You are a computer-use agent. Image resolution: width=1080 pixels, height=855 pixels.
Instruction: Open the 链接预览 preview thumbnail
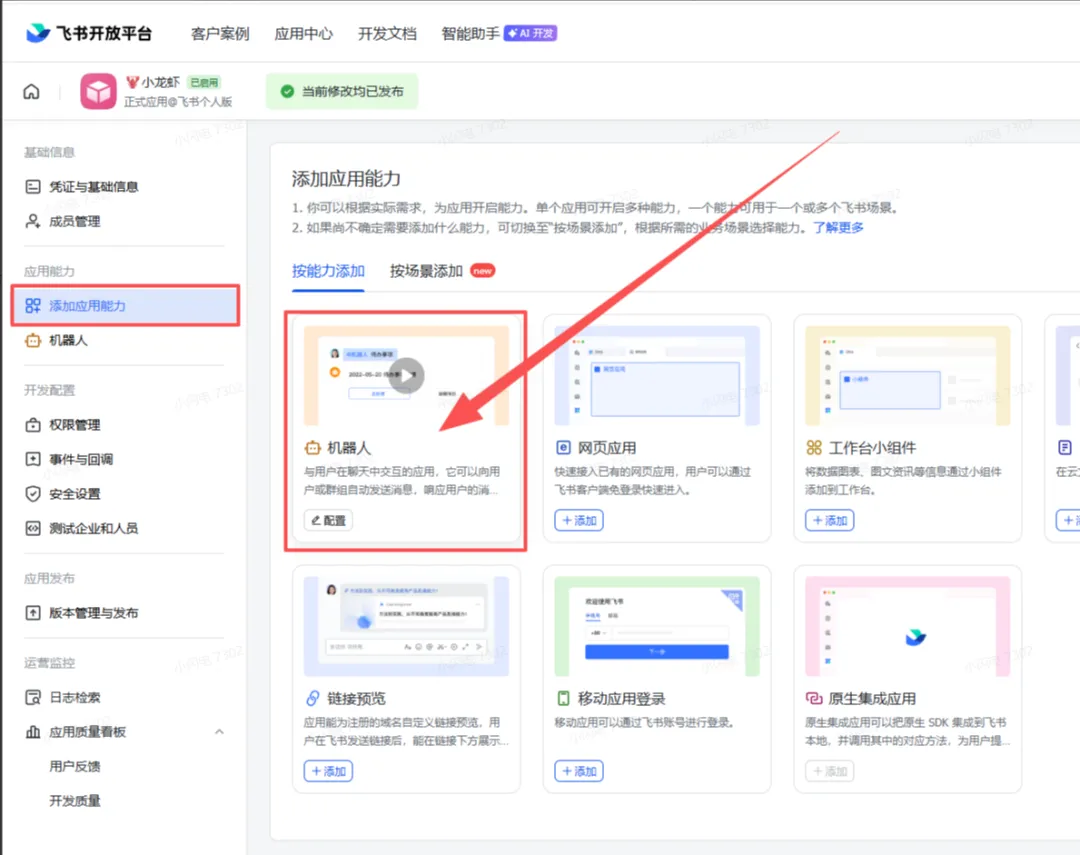coord(406,627)
